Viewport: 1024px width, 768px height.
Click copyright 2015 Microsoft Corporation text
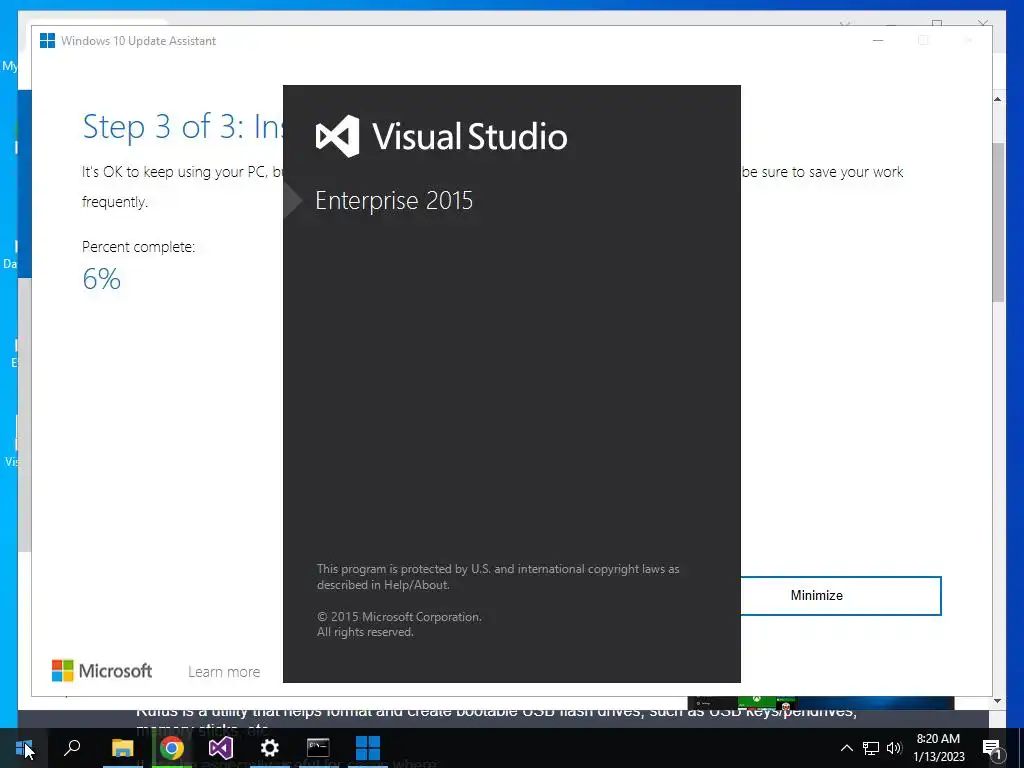coord(399,616)
